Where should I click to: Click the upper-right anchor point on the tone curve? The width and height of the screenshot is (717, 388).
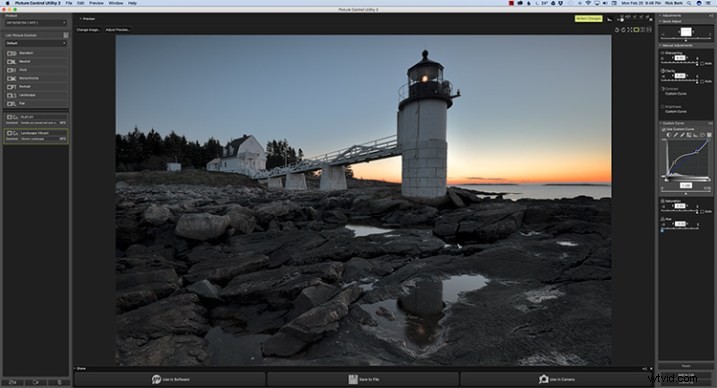[x=697, y=152]
